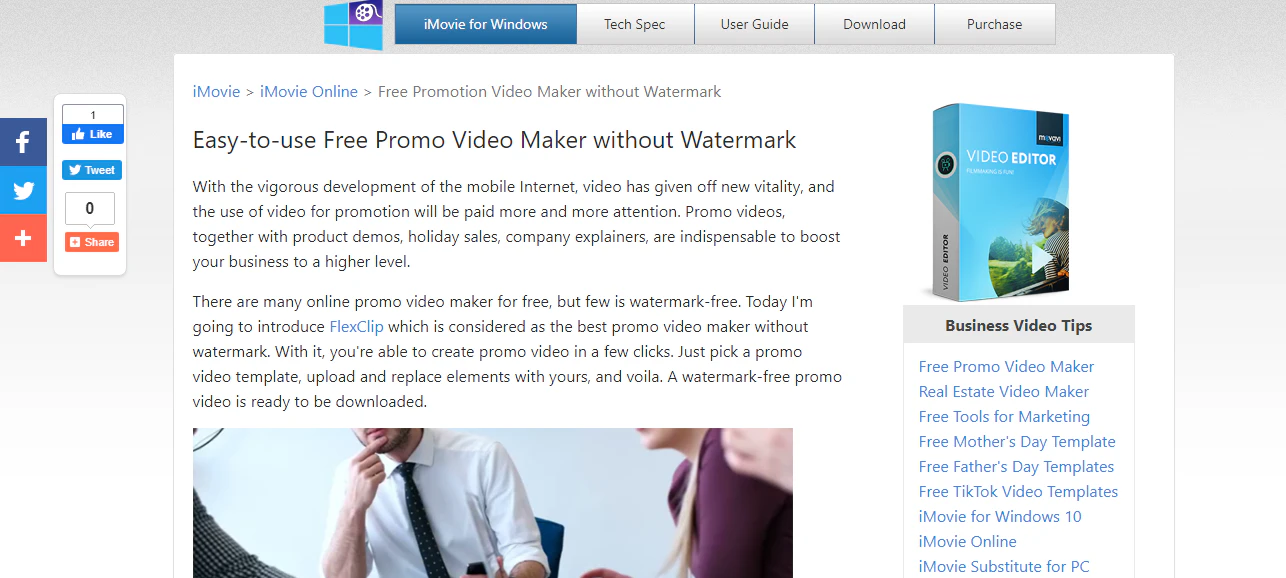Select the iMovie for Windows tab

pyautogui.click(x=486, y=24)
